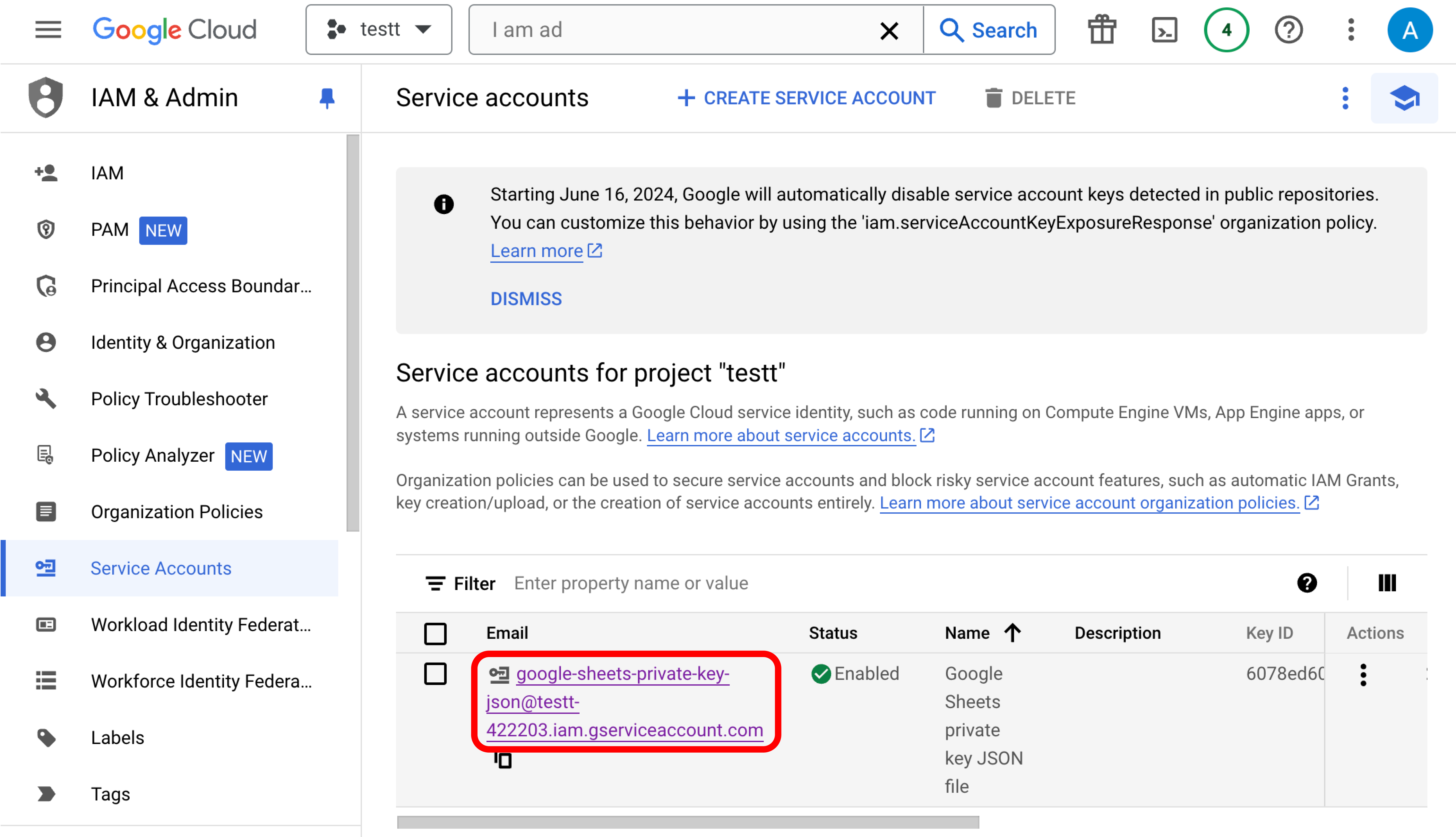Viewport: 1456px width, 837px height.
Task: Click the help question mark icon in header
Action: 1288,30
